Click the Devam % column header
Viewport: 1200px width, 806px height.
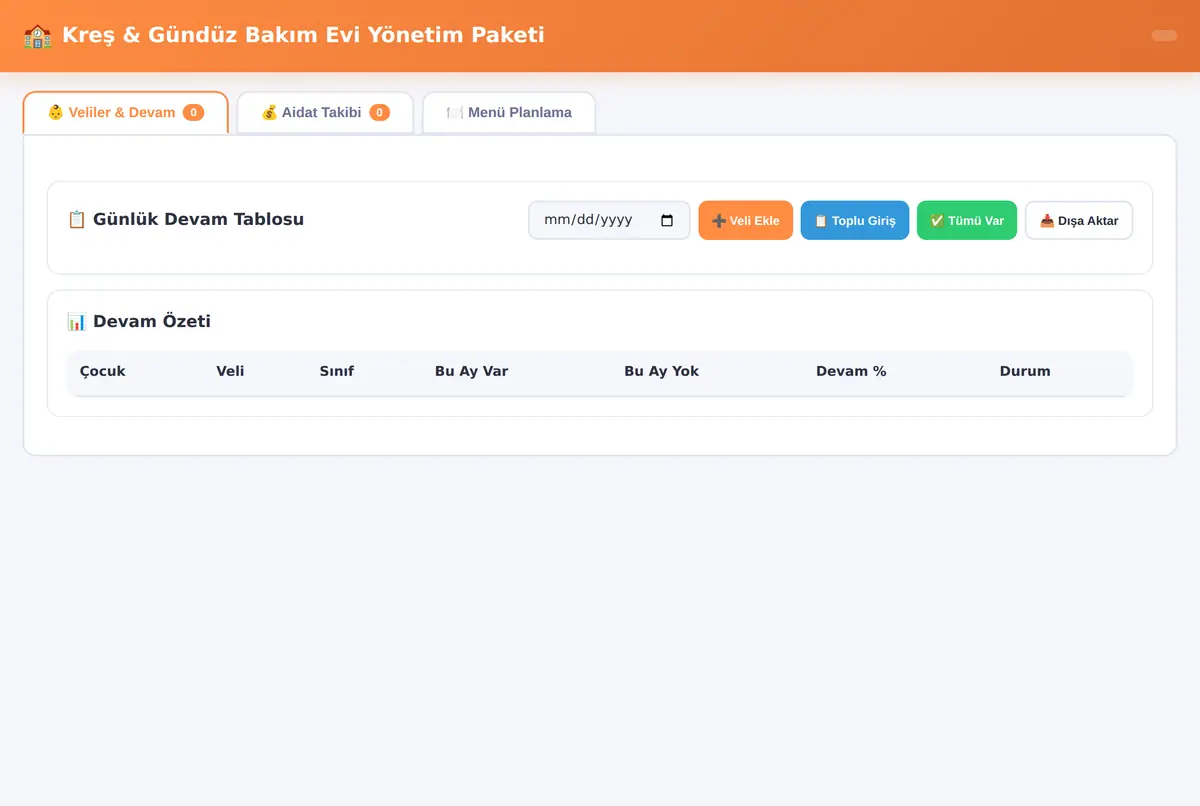[851, 371]
